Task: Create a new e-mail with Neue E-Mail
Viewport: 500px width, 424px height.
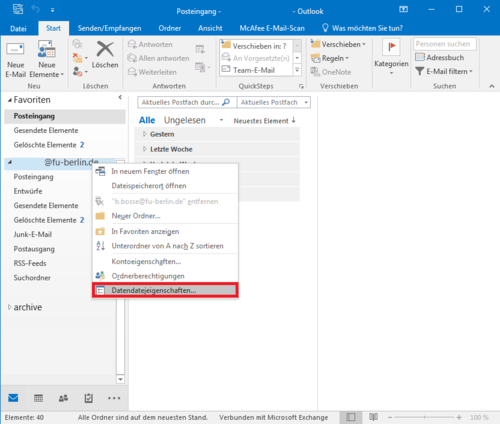Action: 15,59
